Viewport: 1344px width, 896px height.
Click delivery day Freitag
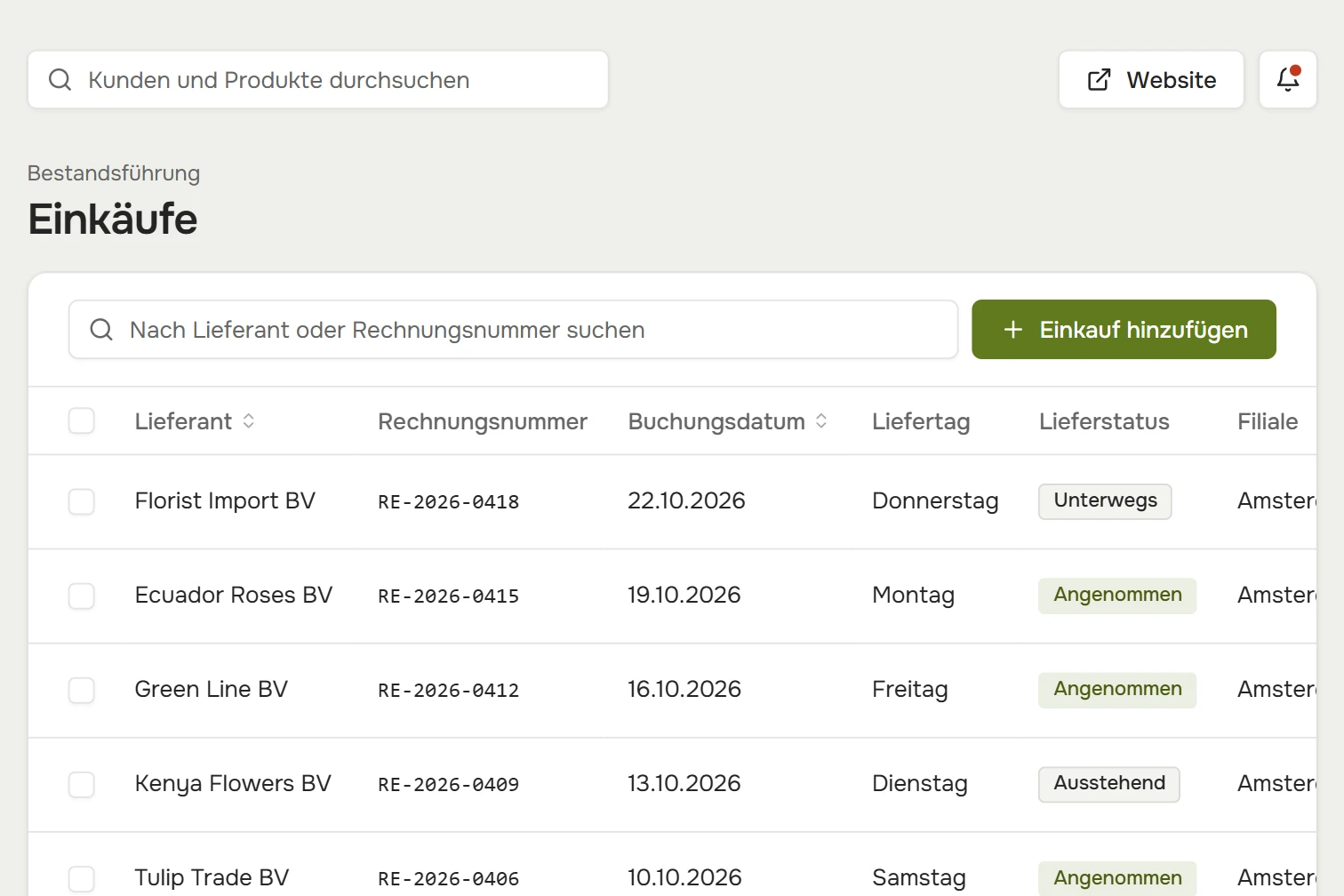910,690
